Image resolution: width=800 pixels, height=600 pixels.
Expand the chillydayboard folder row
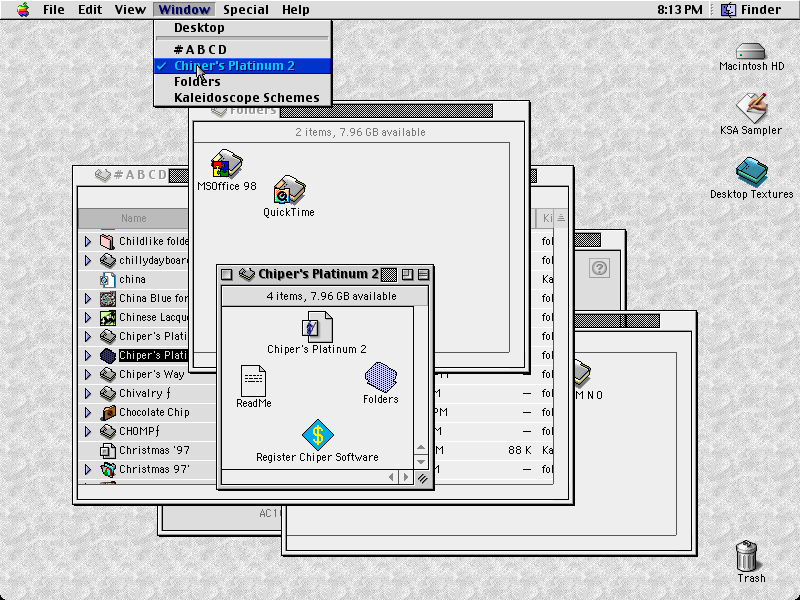point(88,260)
